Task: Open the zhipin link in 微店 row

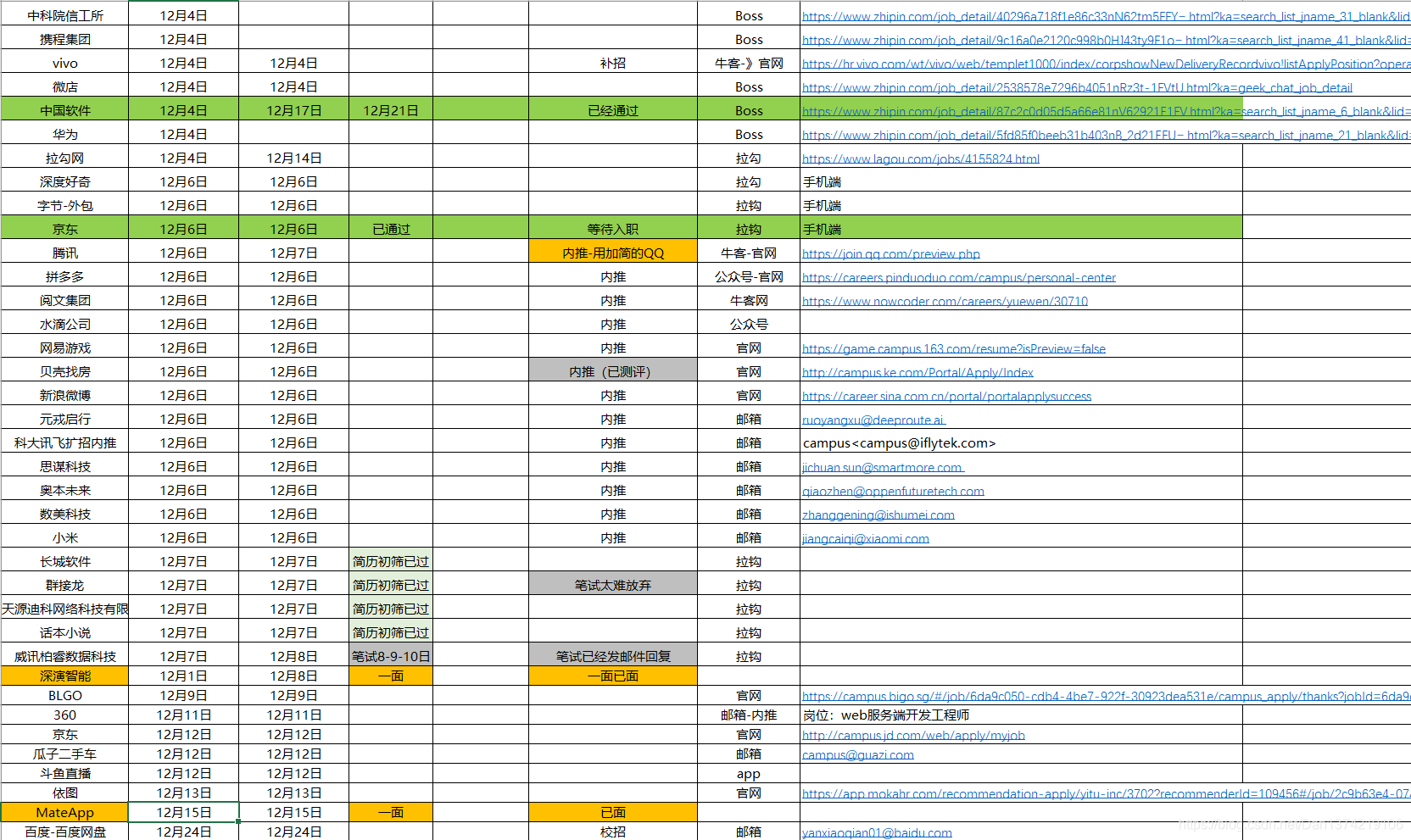Action: 1077,87
